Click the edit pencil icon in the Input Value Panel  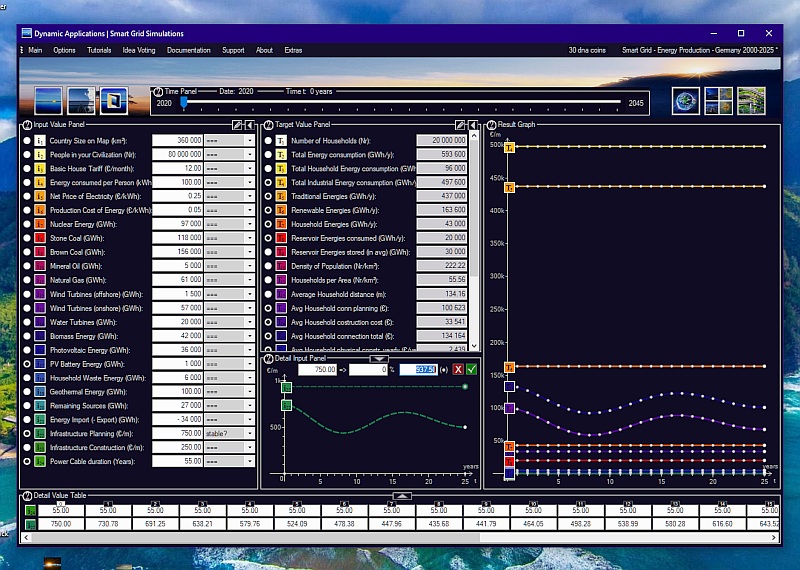point(237,125)
